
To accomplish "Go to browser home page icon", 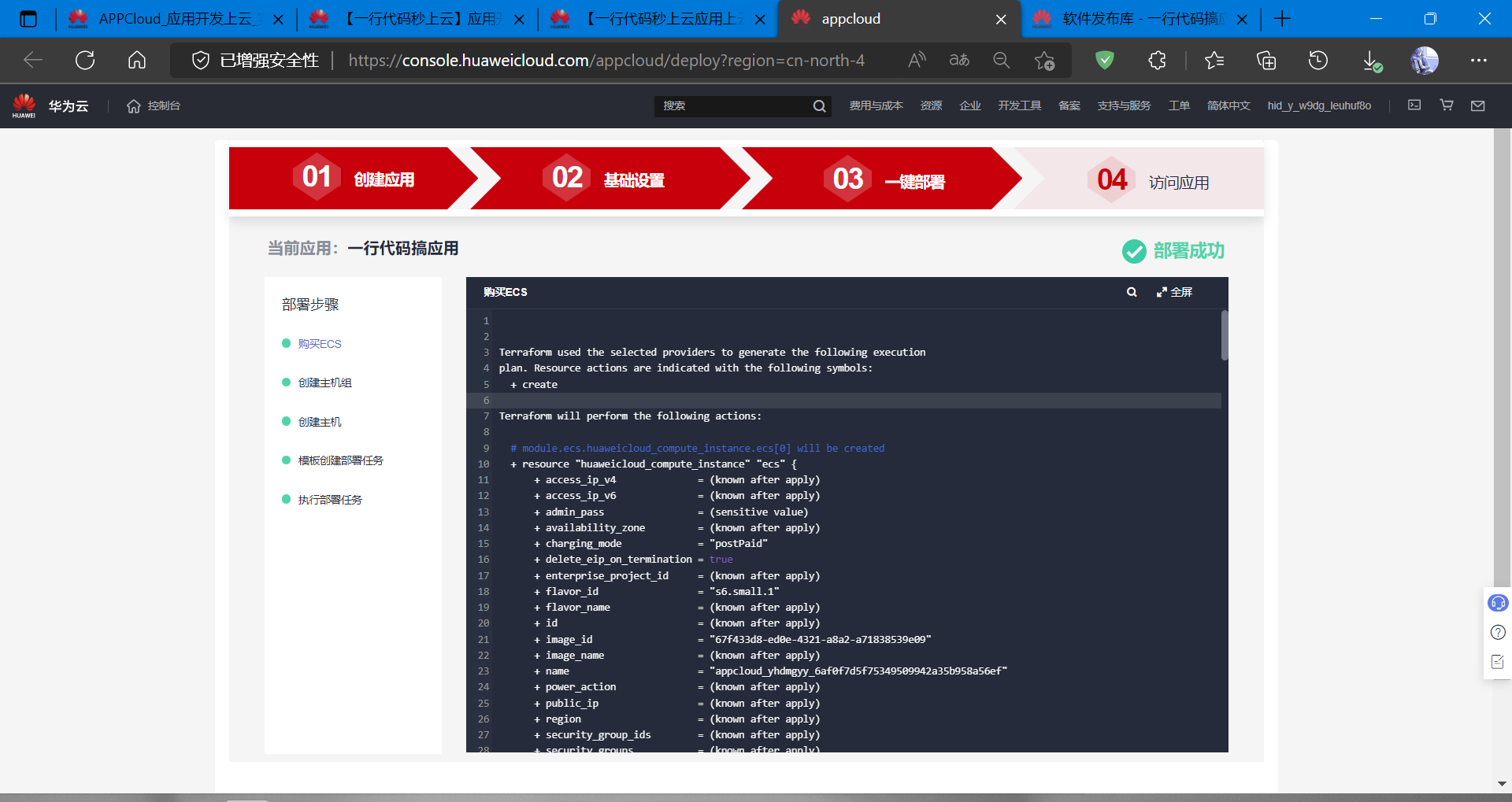I will click(x=137, y=60).
